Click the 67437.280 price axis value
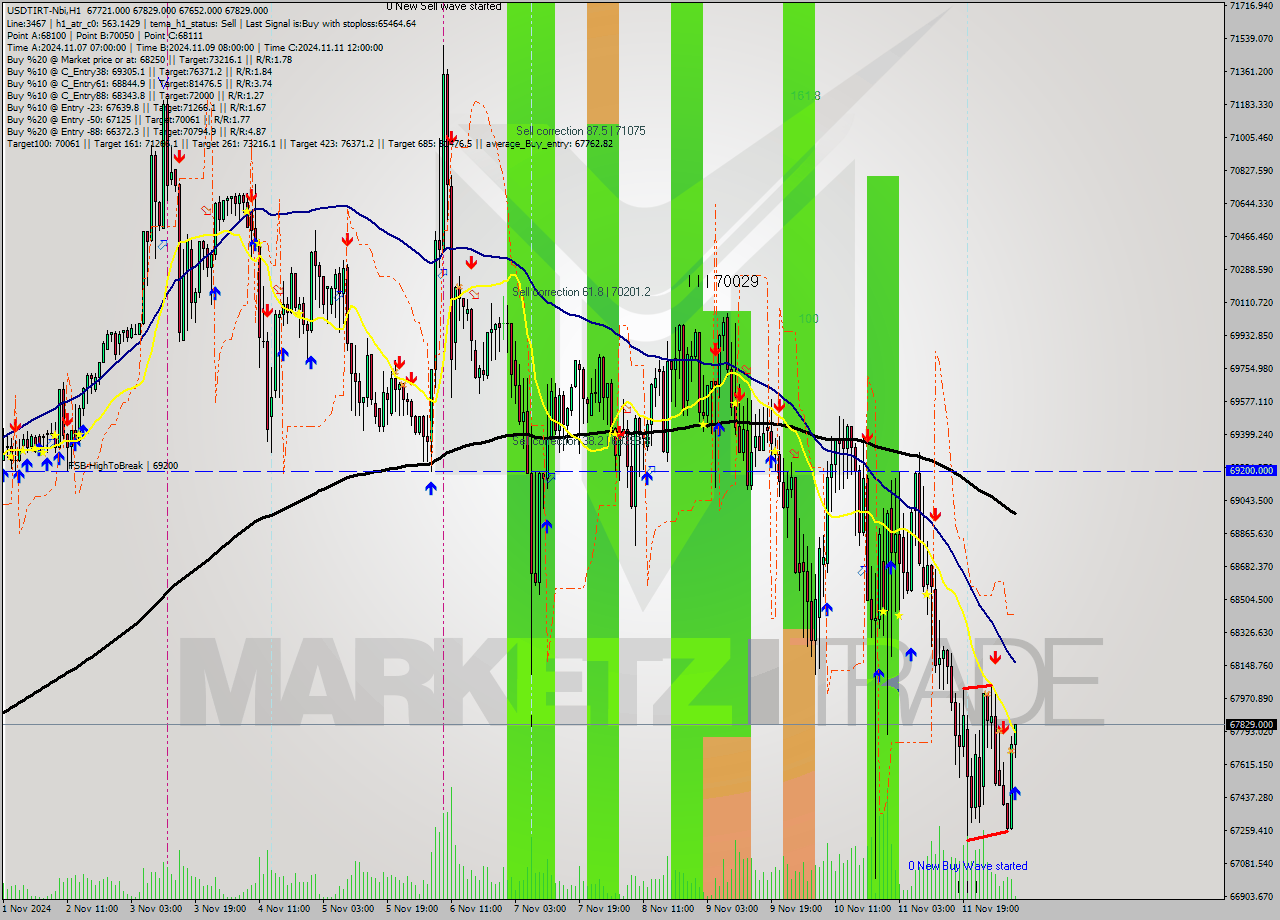Viewport: 1280px width, 920px height. (1251, 798)
